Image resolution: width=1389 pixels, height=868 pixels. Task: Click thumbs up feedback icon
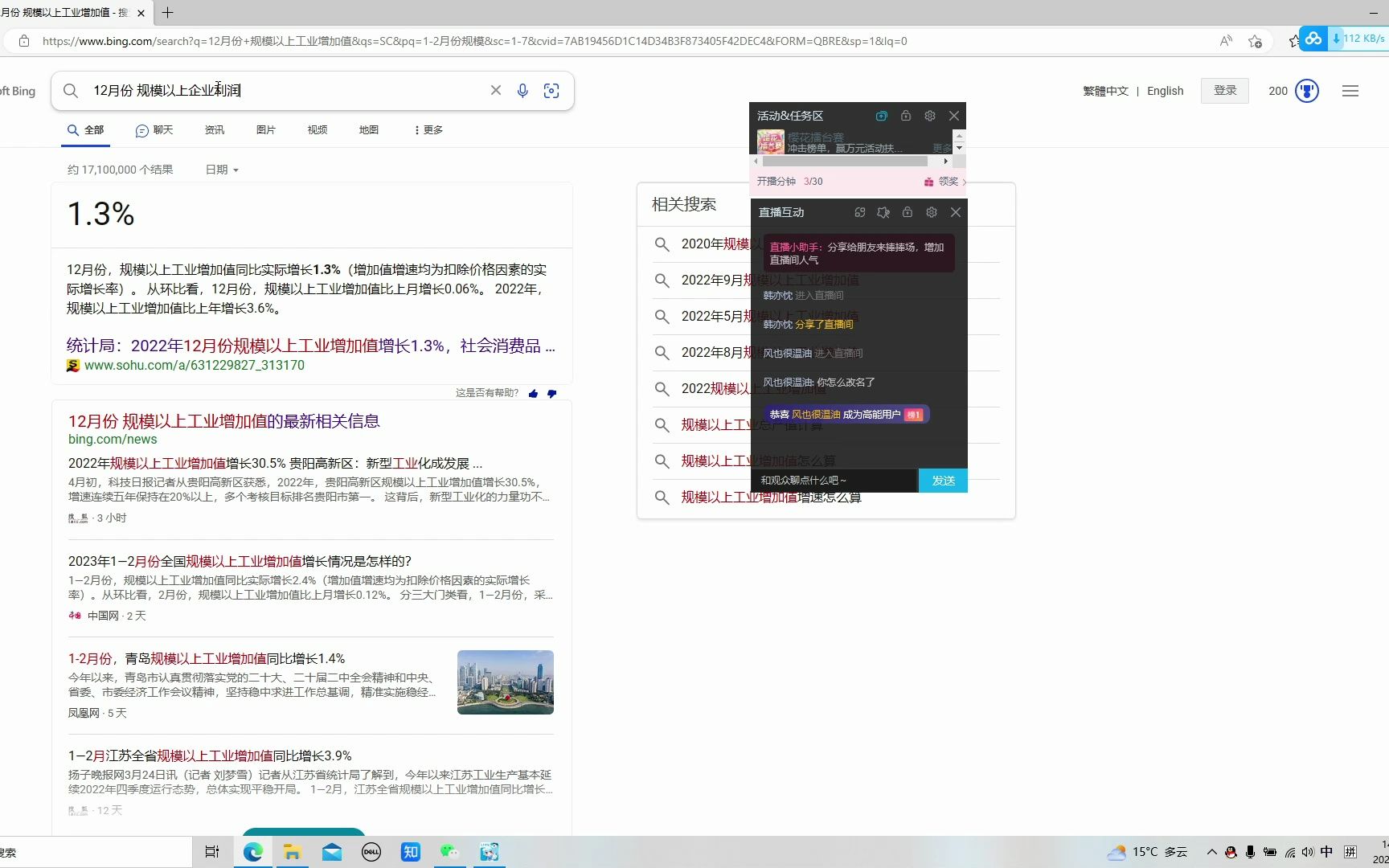[x=533, y=394]
